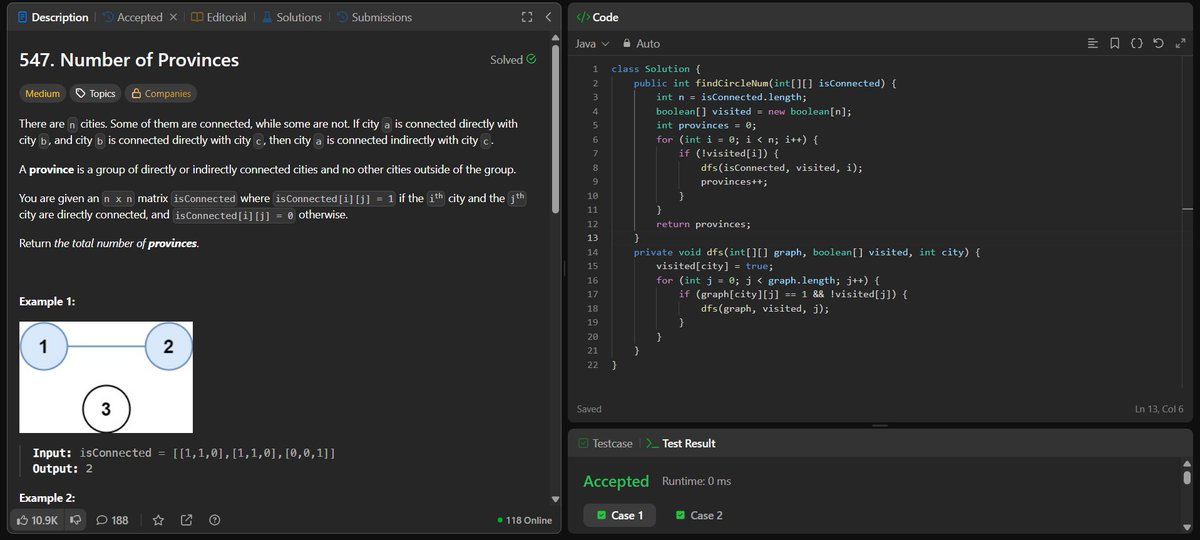Image resolution: width=1200 pixels, height=540 pixels.
Task: Click the Solved status checkmark
Action: (531, 59)
